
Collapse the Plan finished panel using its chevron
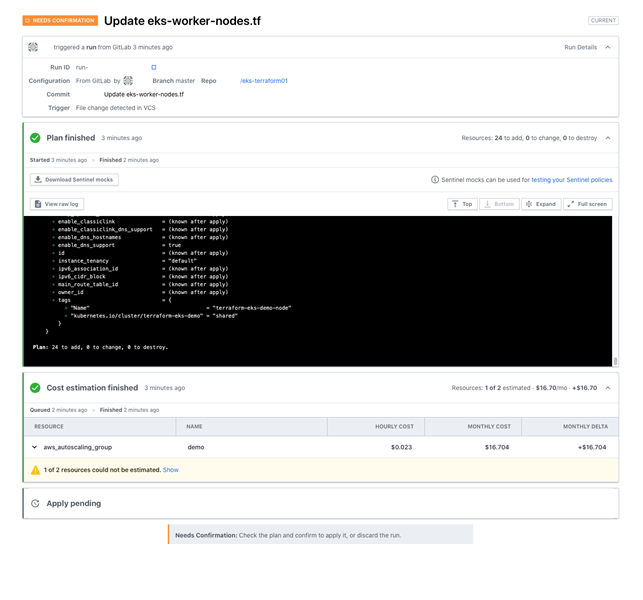tap(609, 138)
